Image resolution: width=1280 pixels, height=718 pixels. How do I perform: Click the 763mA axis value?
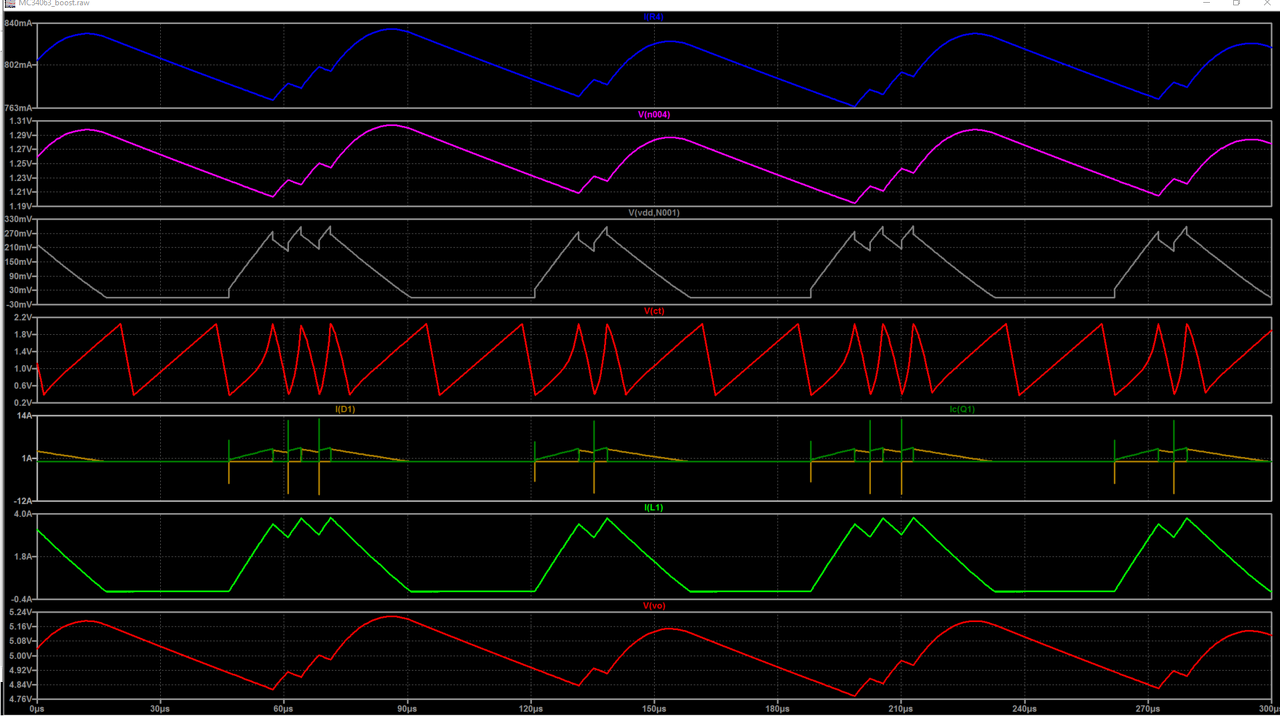pyautogui.click(x=20, y=108)
